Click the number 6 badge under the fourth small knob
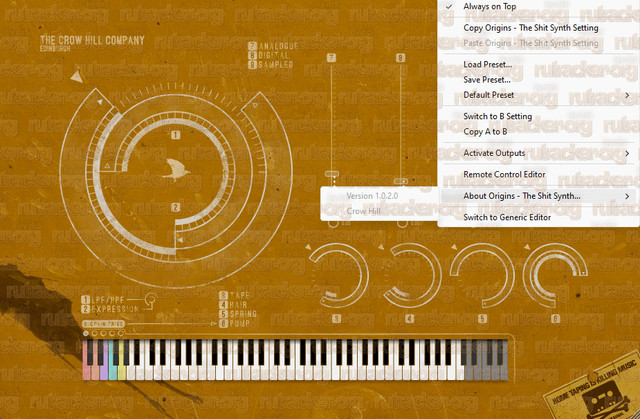This screenshot has height=419, width=640. tap(556, 319)
